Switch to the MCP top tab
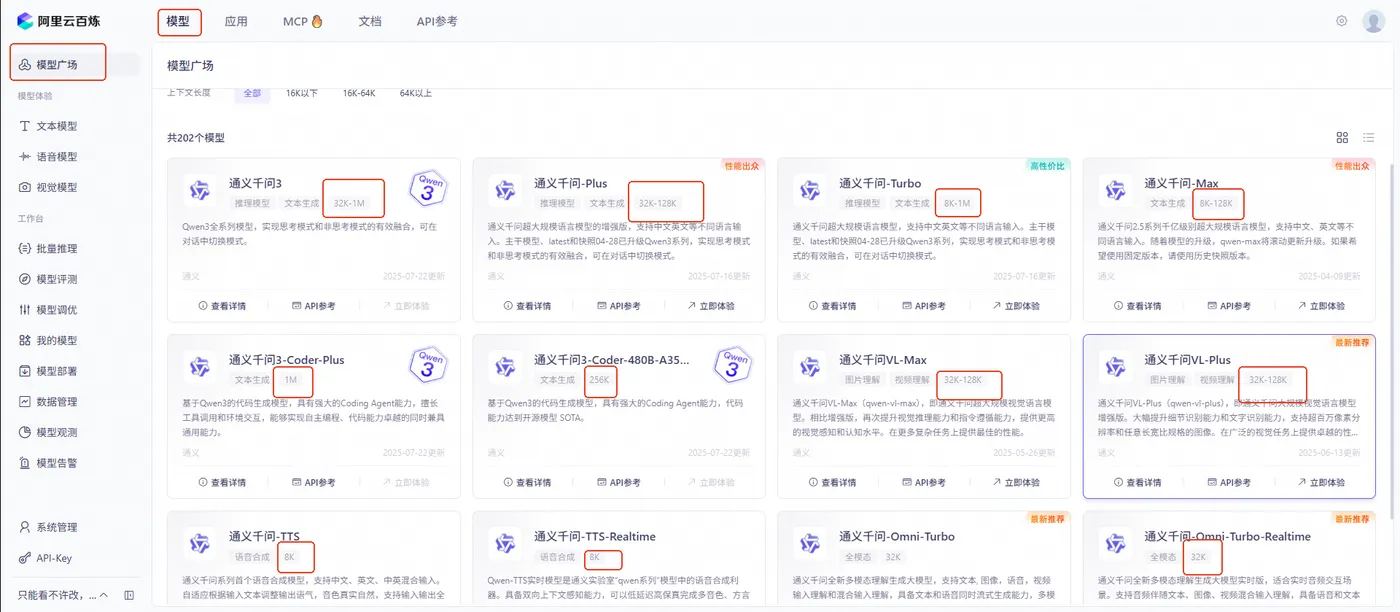Viewport: 1400px width, 612px height. [x=302, y=21]
